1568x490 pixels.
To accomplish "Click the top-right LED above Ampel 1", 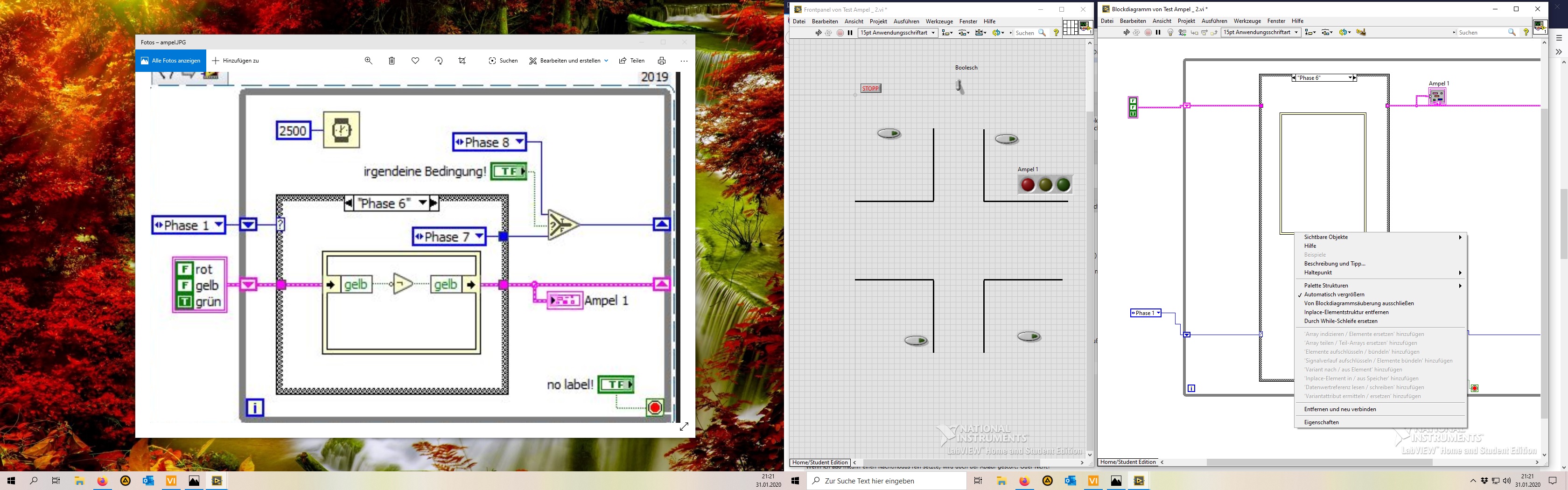I will click(1007, 140).
